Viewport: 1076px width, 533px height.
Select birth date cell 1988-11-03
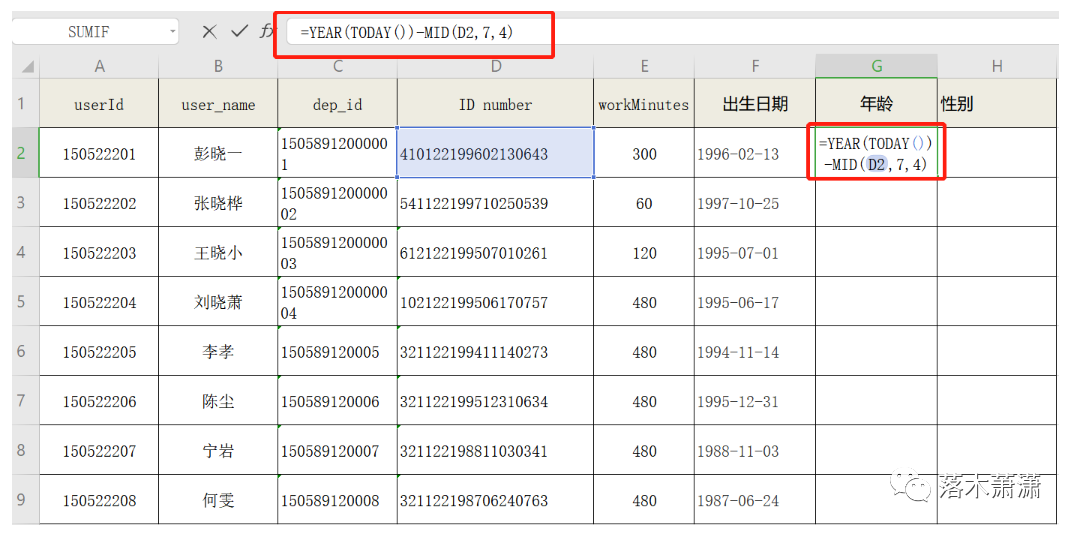[x=755, y=450]
